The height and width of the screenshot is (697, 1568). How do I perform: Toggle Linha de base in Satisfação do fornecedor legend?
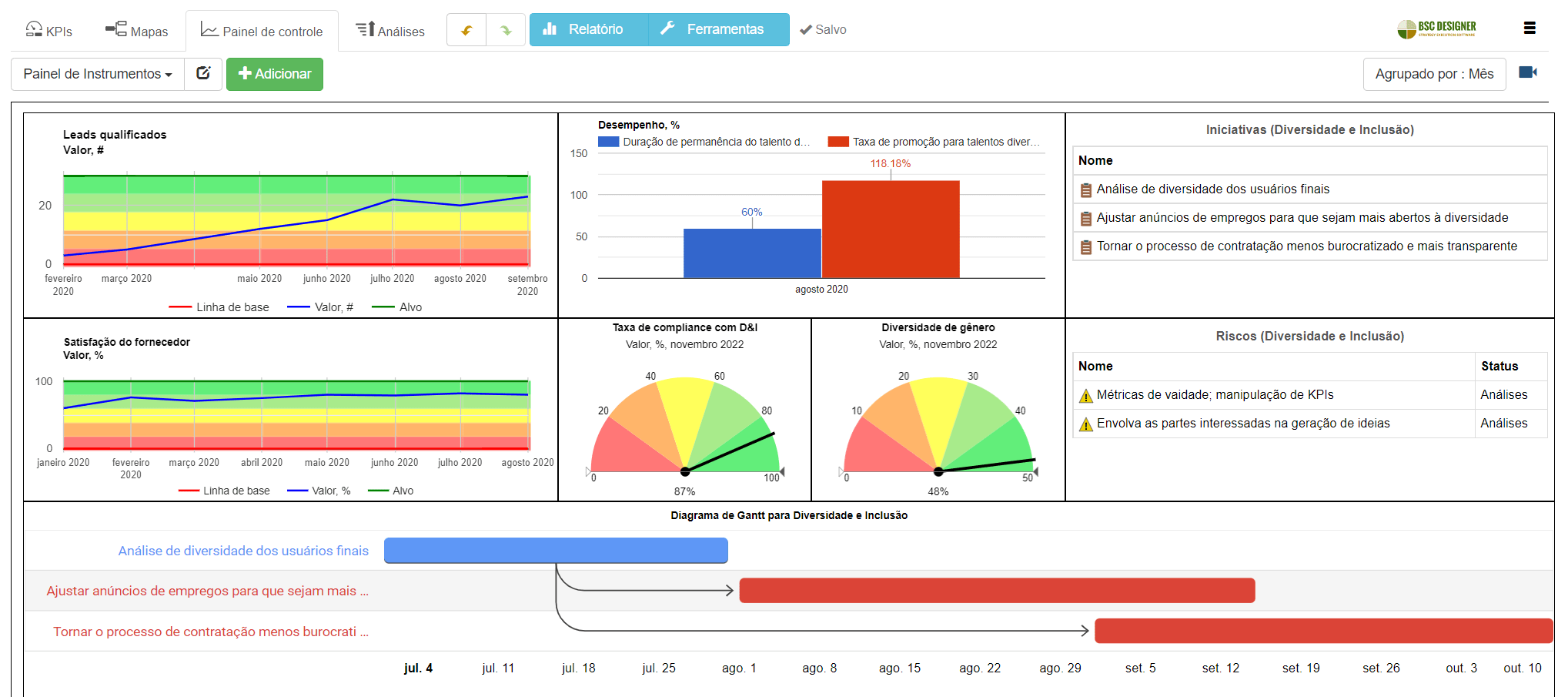(x=224, y=491)
